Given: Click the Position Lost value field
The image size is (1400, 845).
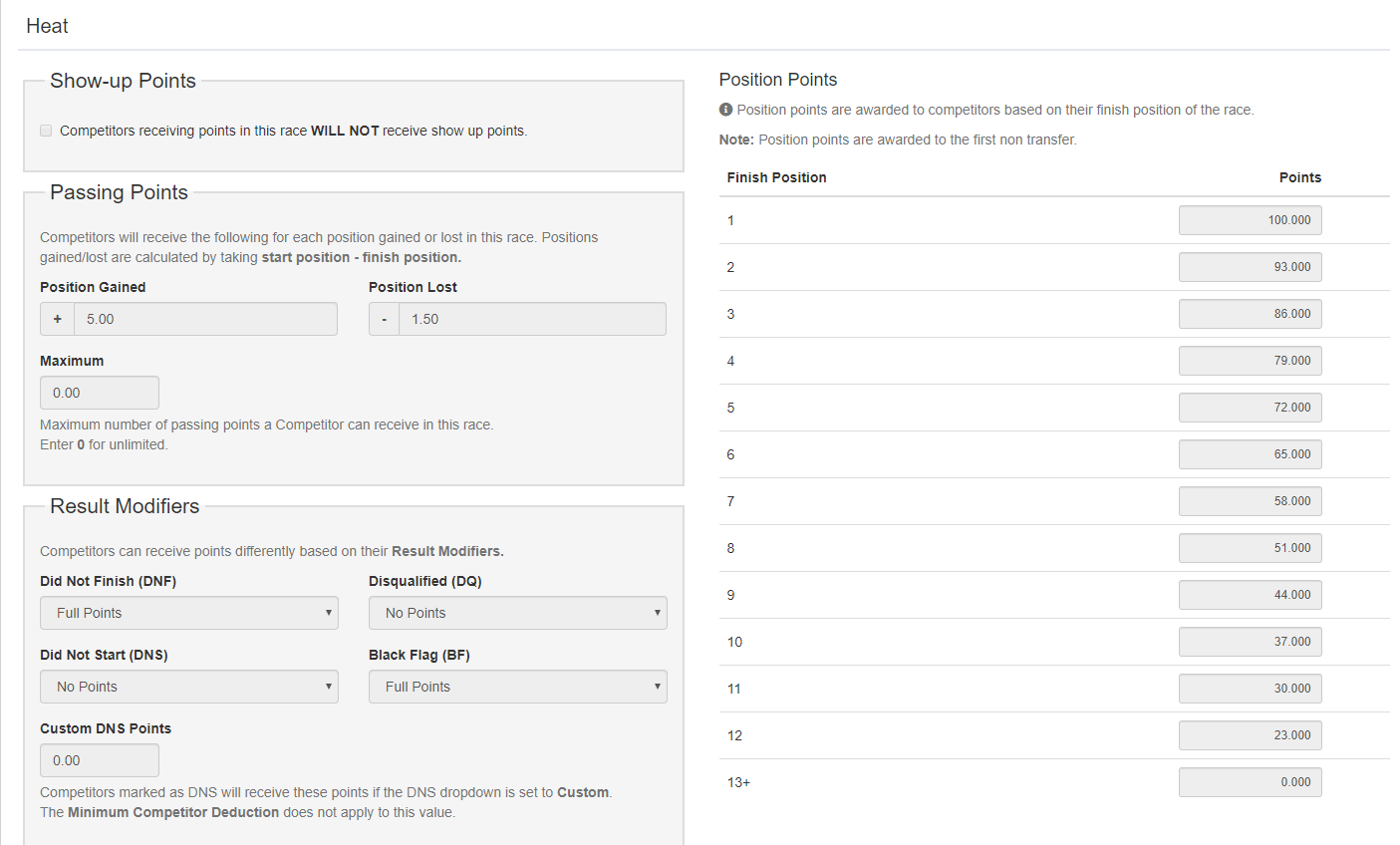Looking at the screenshot, I should coord(533,319).
